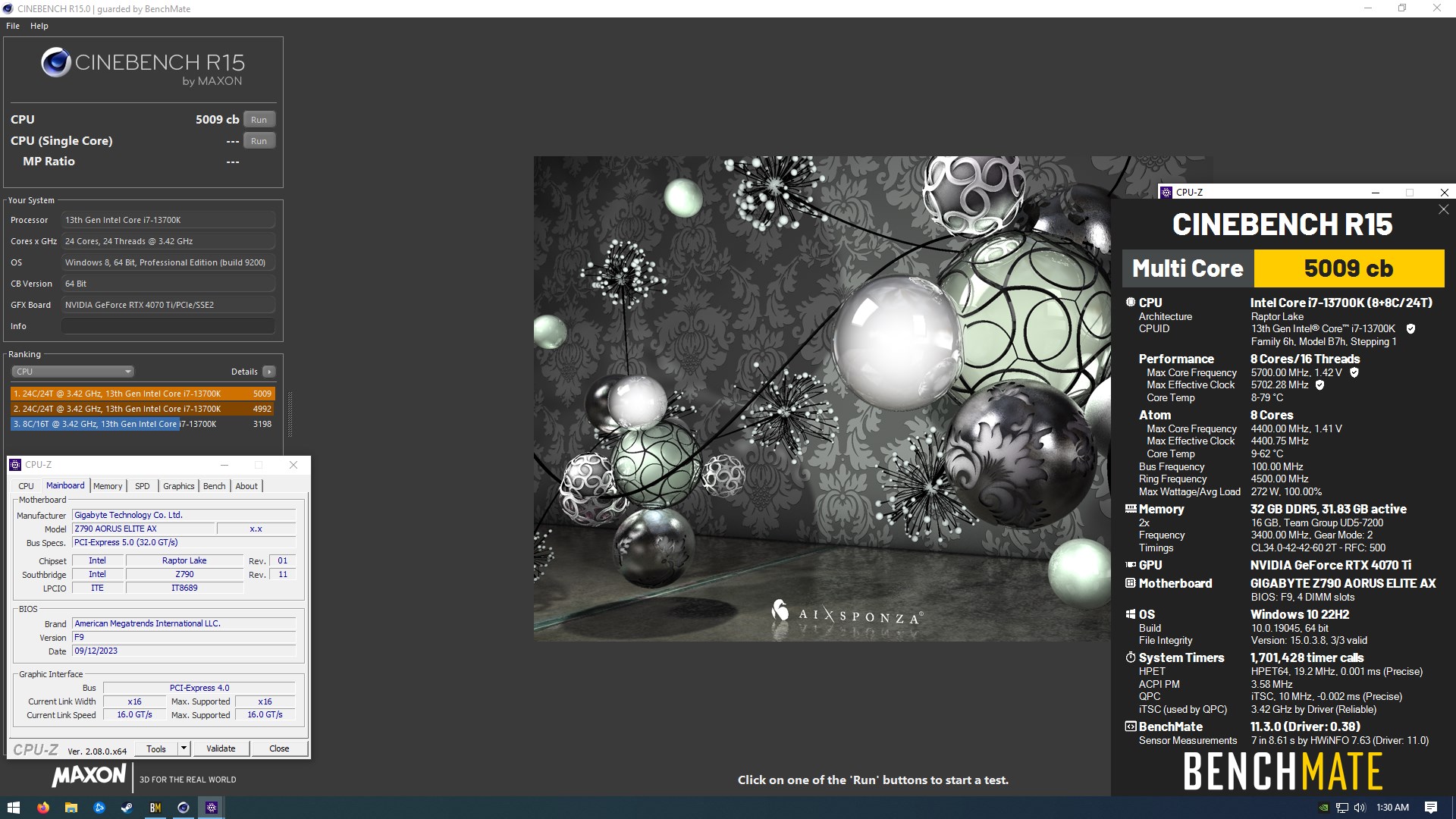The image size is (1456, 819).
Task: Select the CPU-Z Mainboard tab
Action: pyautogui.click(x=65, y=485)
